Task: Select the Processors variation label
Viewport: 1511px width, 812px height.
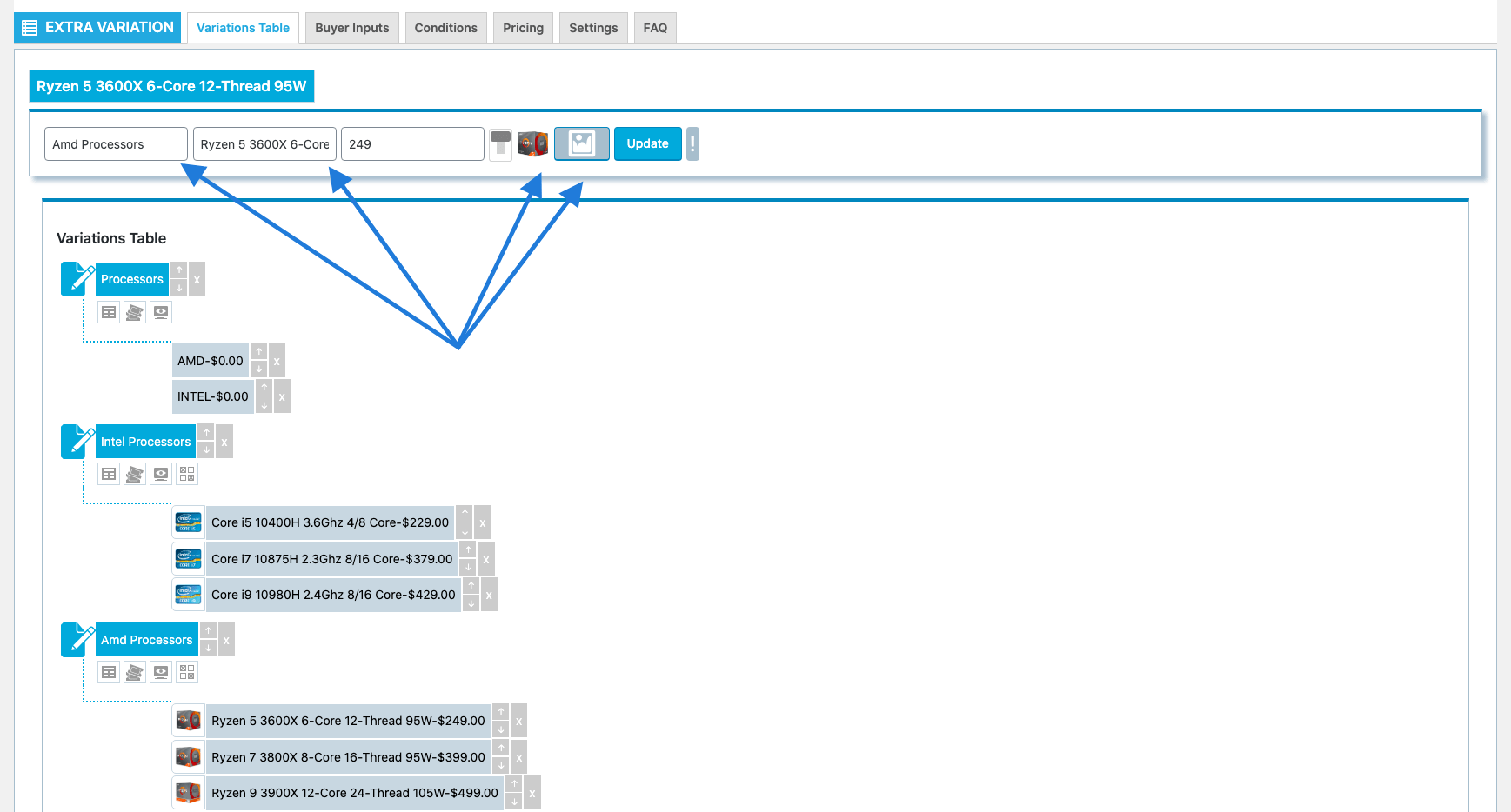Action: tap(132, 279)
